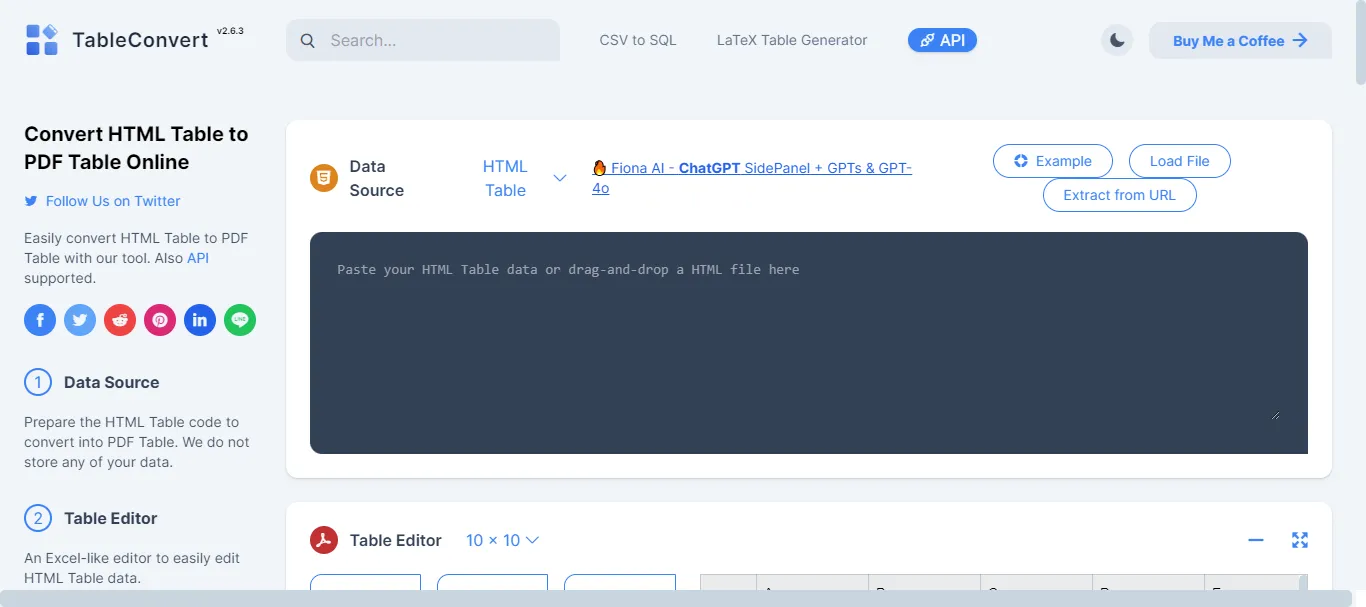
Task: Select the LinkedIn share icon
Action: tap(200, 320)
